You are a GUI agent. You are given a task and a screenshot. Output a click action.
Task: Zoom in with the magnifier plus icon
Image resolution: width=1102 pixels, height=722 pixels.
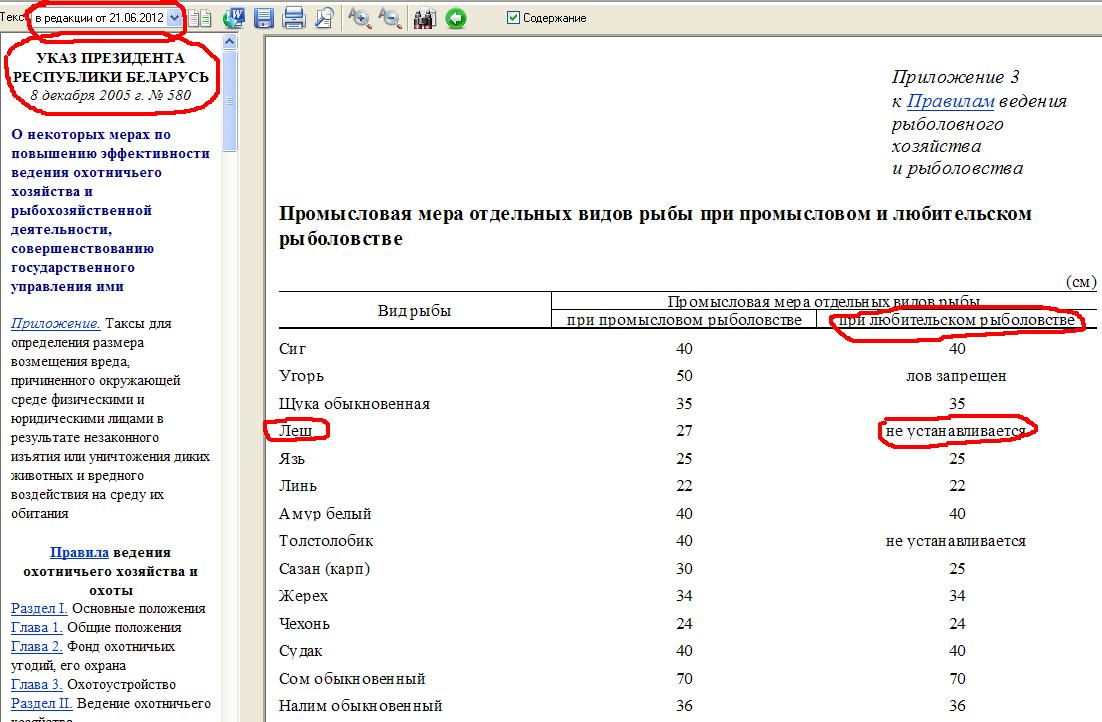(359, 18)
